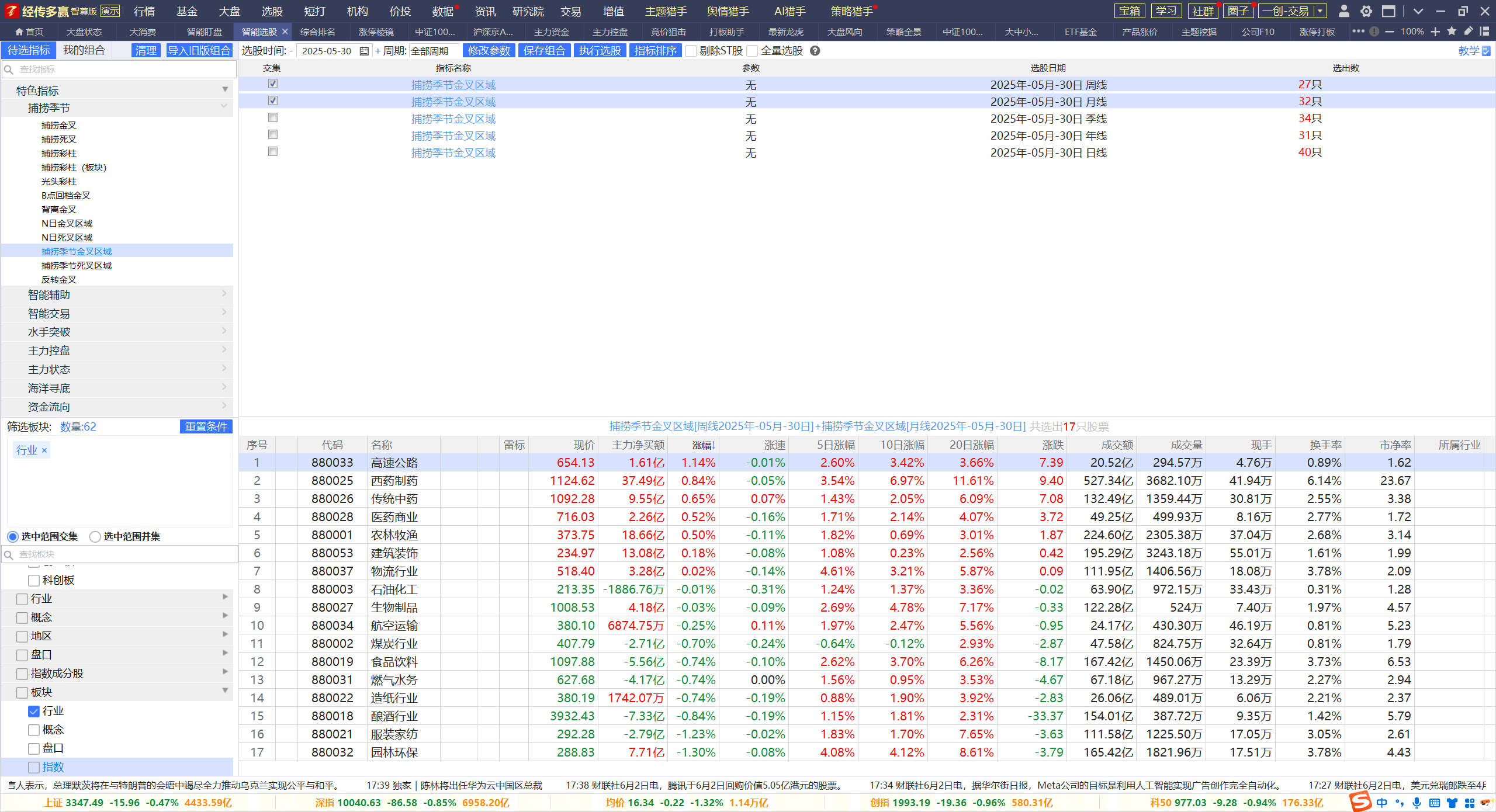1496x812 pixels.
Task: Switch to the 我的组合 tab
Action: 84,50
